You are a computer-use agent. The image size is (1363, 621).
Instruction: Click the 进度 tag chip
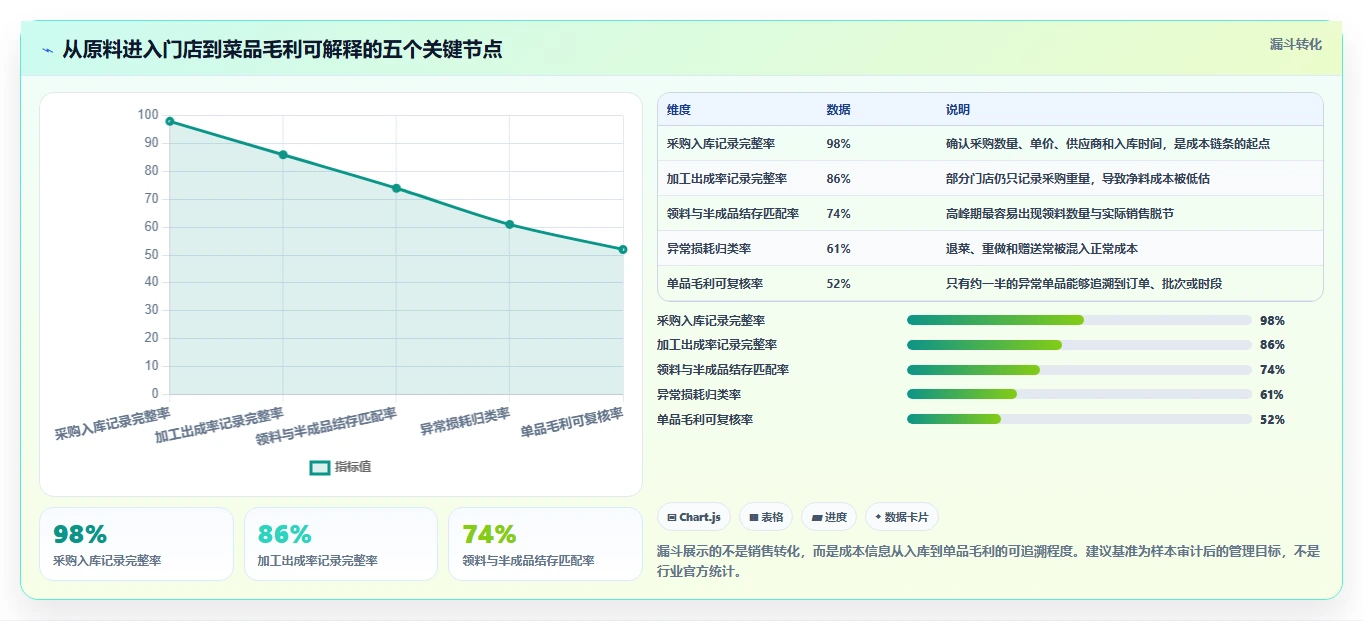(x=829, y=517)
